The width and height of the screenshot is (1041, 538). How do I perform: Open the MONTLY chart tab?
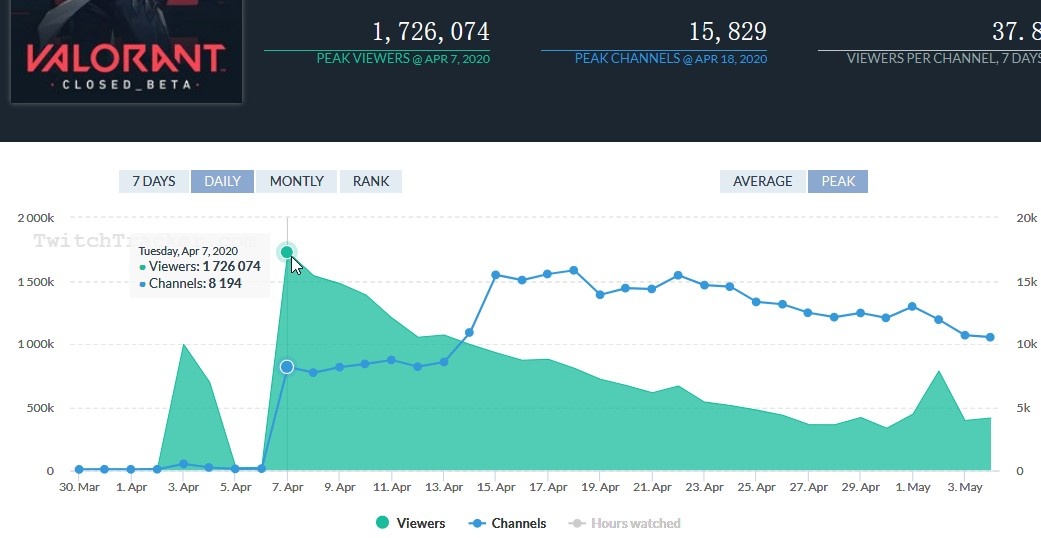click(296, 181)
